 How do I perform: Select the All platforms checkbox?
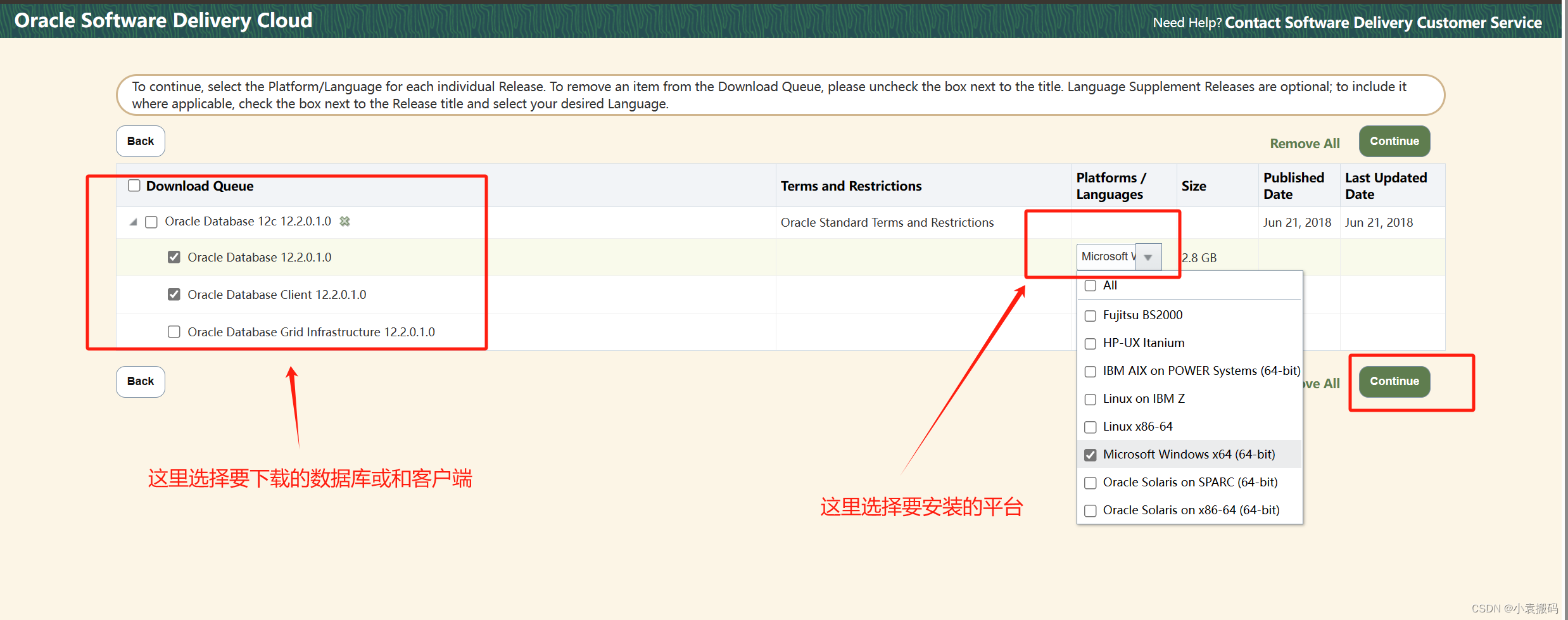(x=1091, y=286)
